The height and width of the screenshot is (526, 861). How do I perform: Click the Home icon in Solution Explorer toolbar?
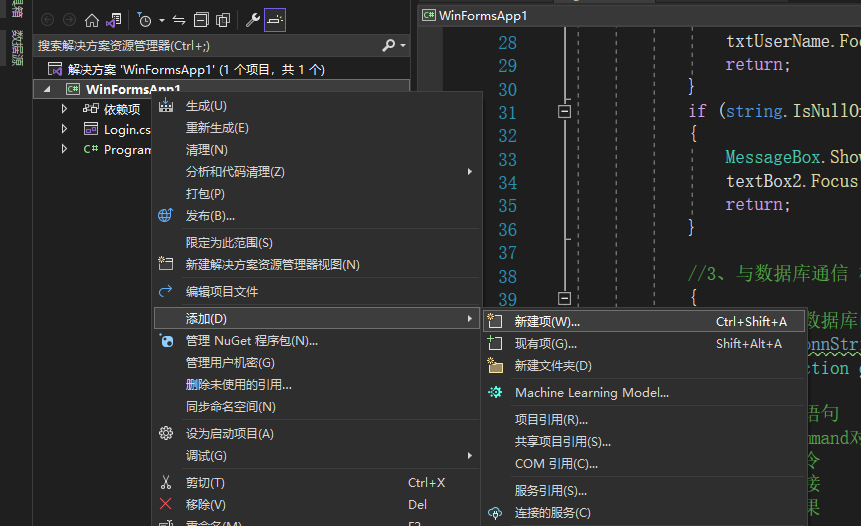[92, 20]
